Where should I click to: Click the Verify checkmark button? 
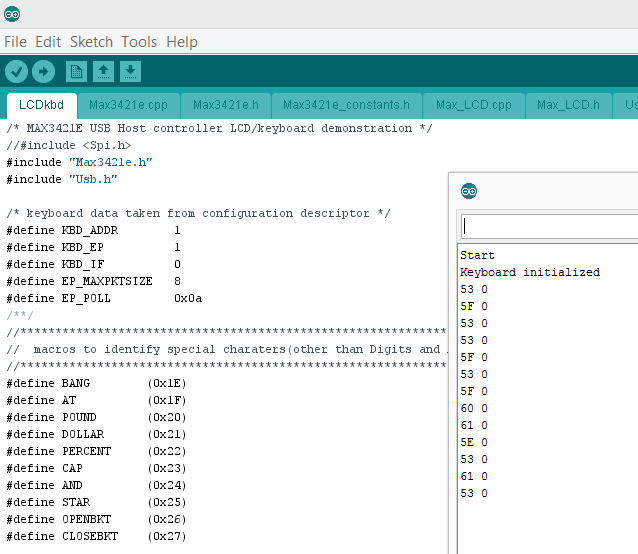(x=16, y=72)
